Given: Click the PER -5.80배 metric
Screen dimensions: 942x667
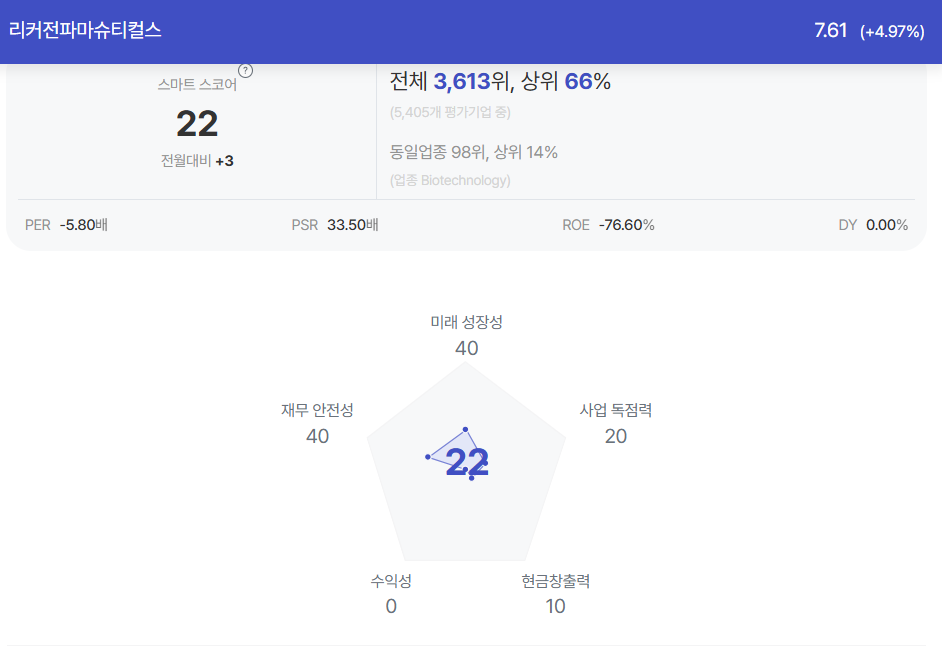Looking at the screenshot, I should [66, 225].
